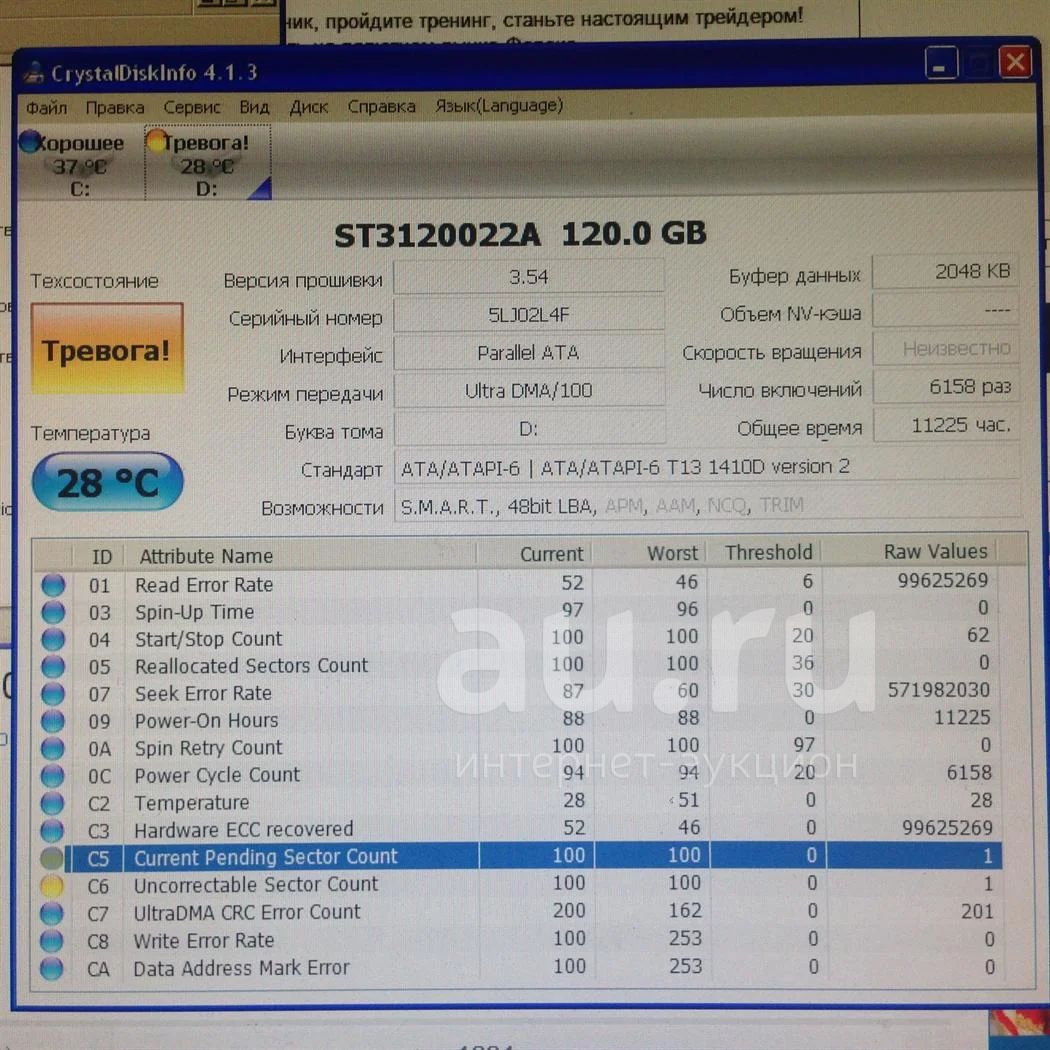Screen dimensions: 1050x1050
Task: Select the Spin-Up Time attribute name
Action: click(x=195, y=612)
